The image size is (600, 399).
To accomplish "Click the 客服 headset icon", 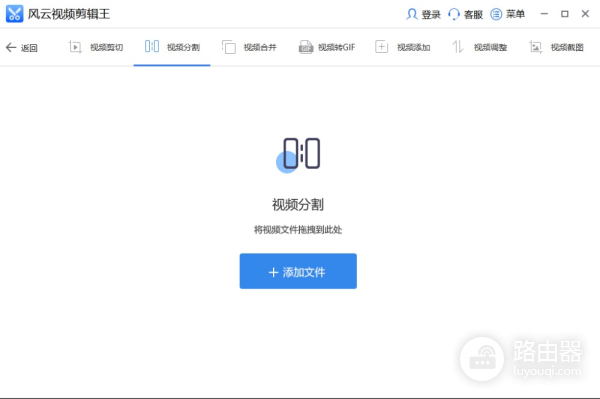I will (x=453, y=14).
